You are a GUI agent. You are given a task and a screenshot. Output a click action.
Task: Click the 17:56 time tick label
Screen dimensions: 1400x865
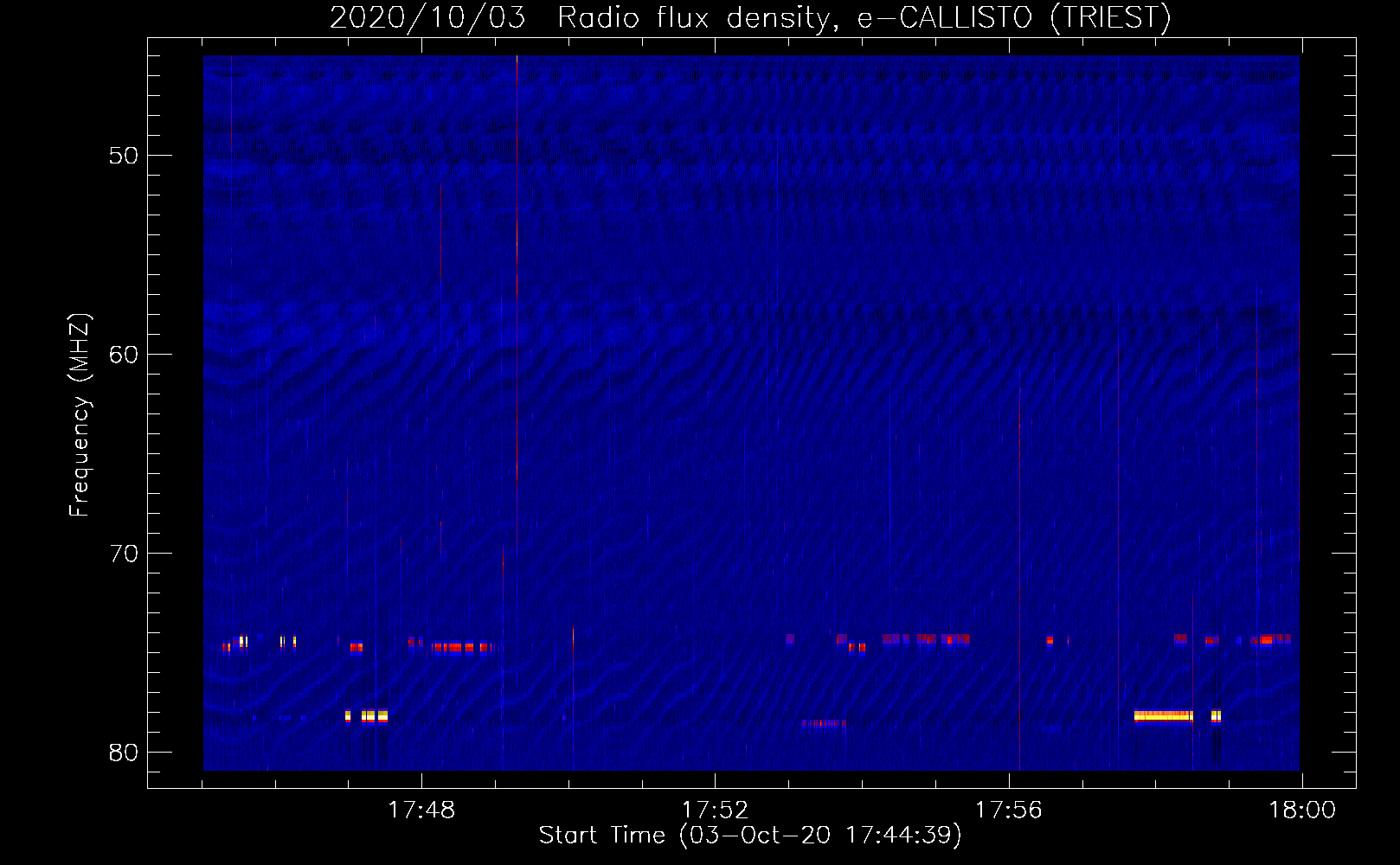tap(1008, 811)
